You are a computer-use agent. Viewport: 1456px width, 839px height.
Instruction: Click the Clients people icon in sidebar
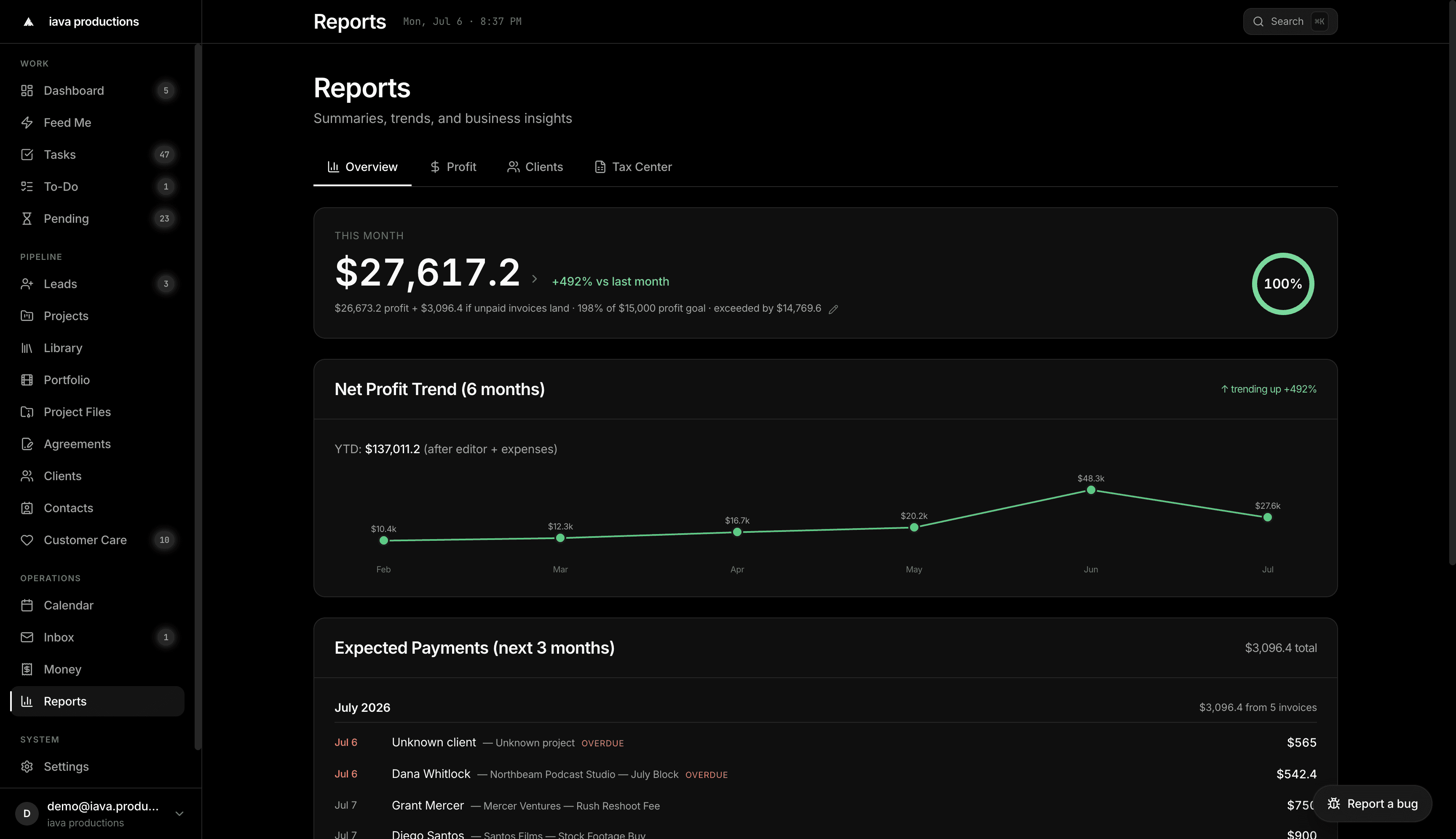coord(27,476)
